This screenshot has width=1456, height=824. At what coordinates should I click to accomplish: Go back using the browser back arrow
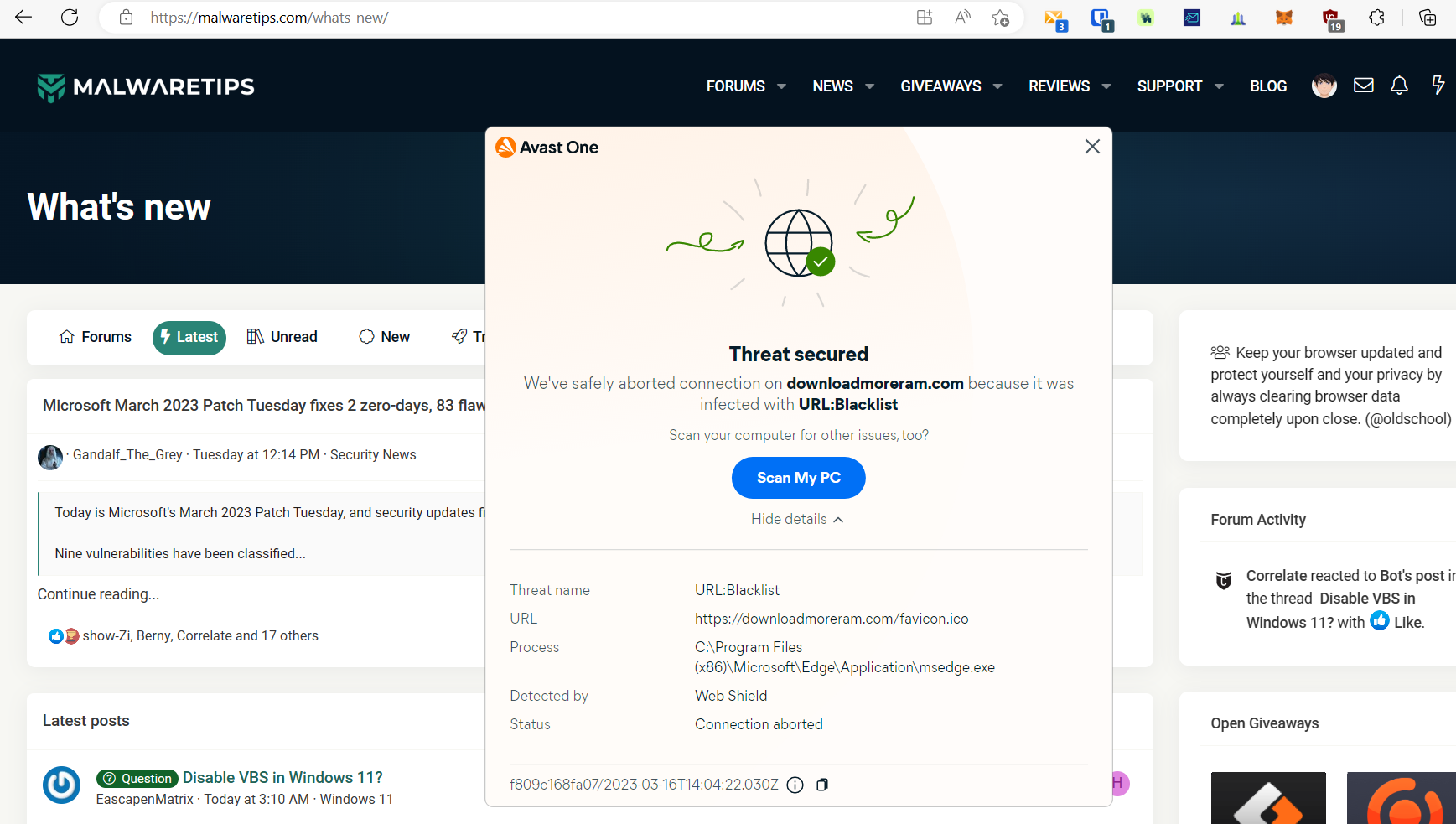click(23, 18)
